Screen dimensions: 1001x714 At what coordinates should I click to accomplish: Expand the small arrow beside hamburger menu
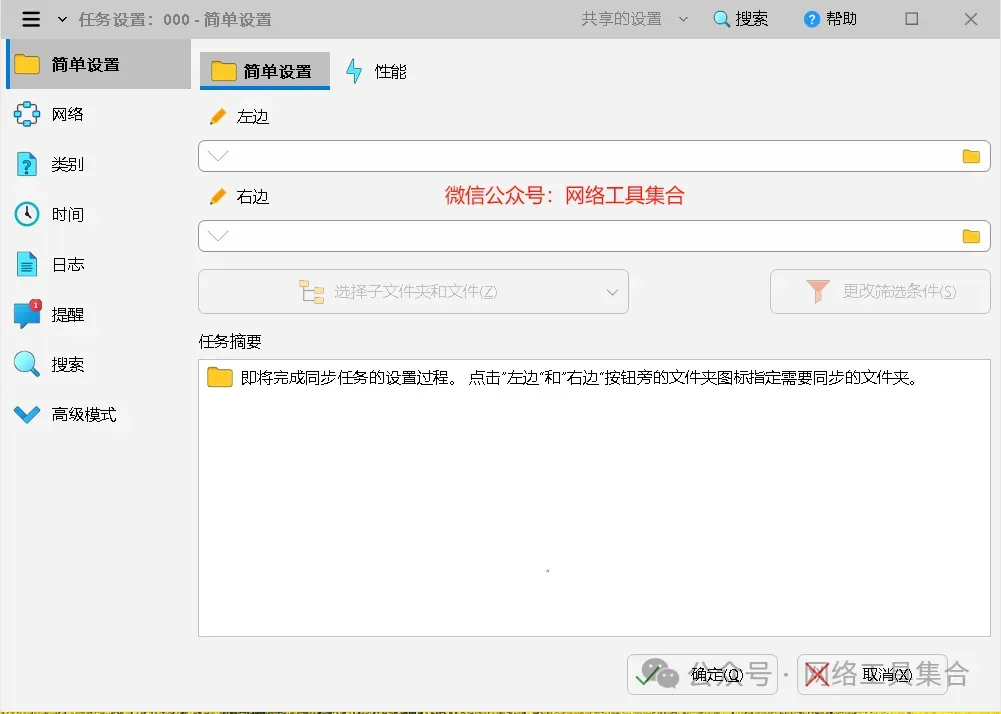pos(62,19)
